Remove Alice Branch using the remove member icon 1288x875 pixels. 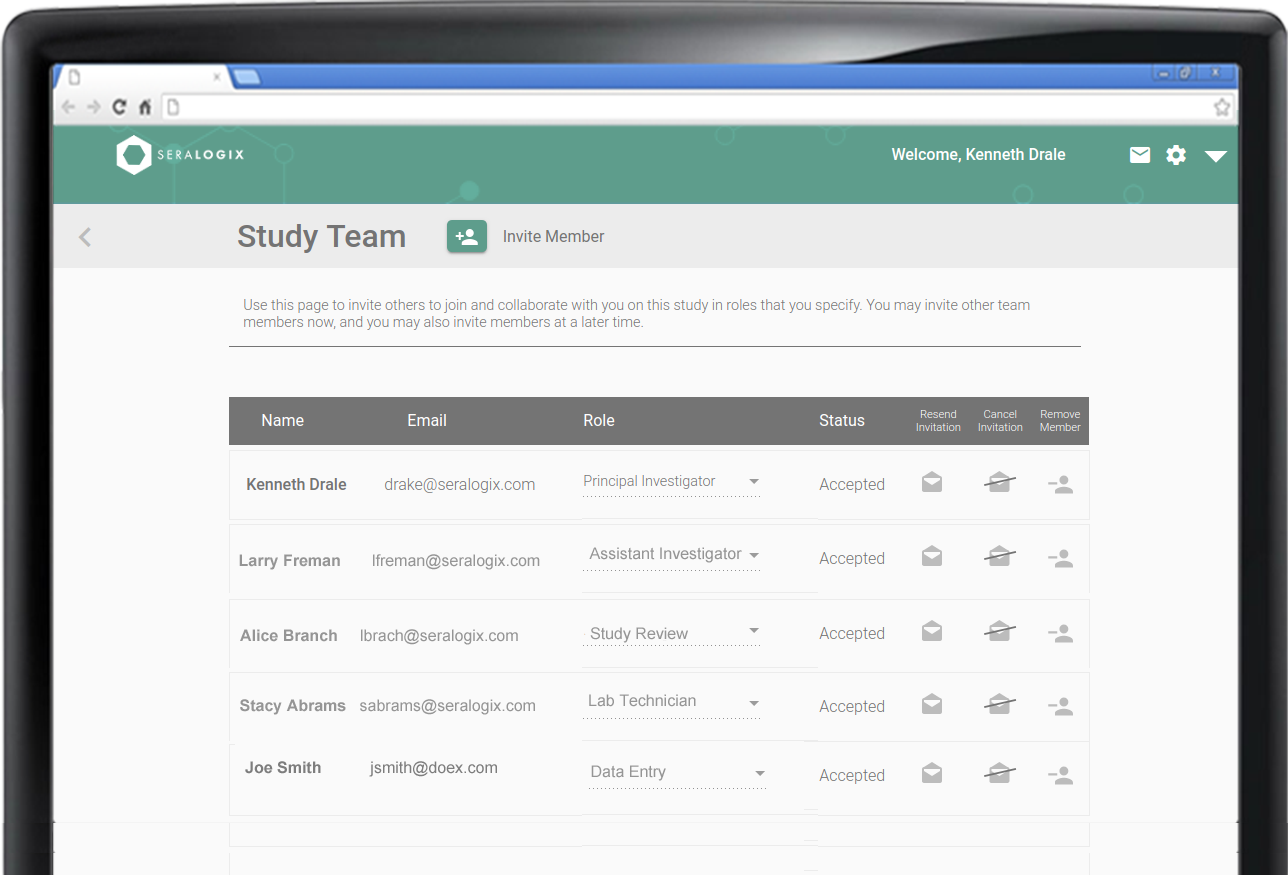(x=1060, y=632)
